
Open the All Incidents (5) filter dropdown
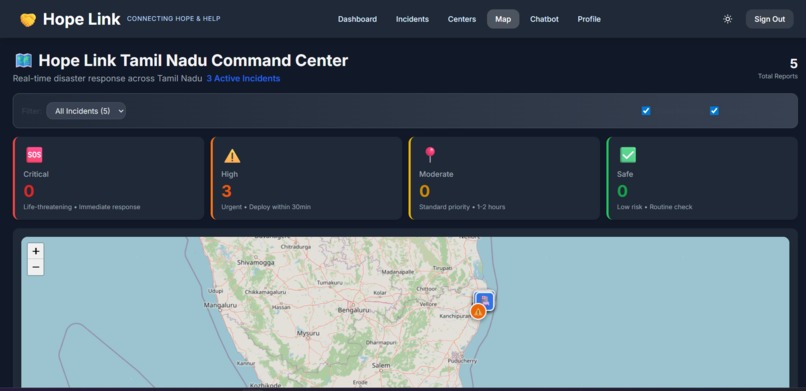coord(86,110)
